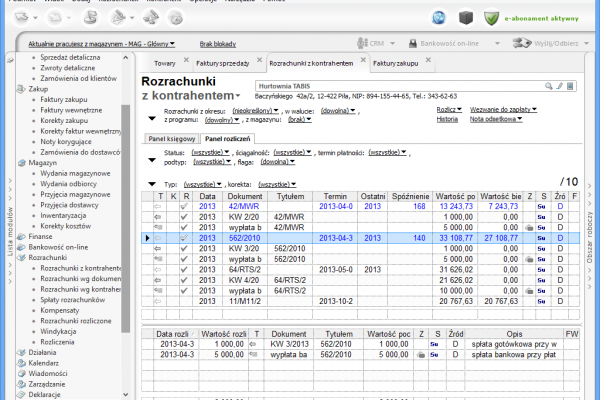Toggle the R checkmark in 64/RTS/2 row
The image size is (600, 400).
click(186, 271)
